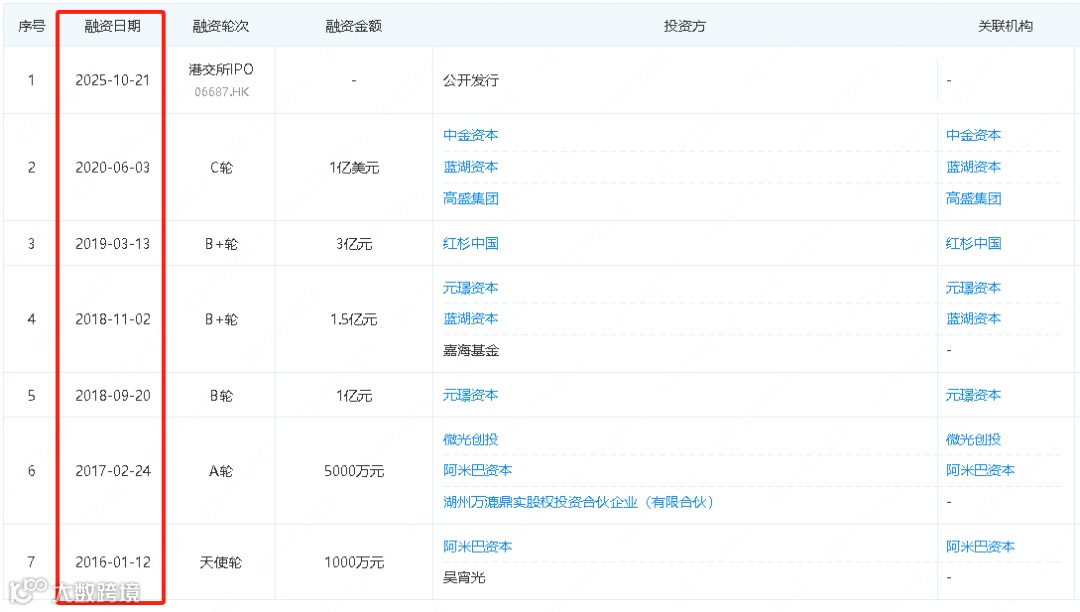The width and height of the screenshot is (1080, 612).
Task: Open 蓝湖资本 关联机构 link in the 2018-11-02 row
Action: click(x=973, y=319)
